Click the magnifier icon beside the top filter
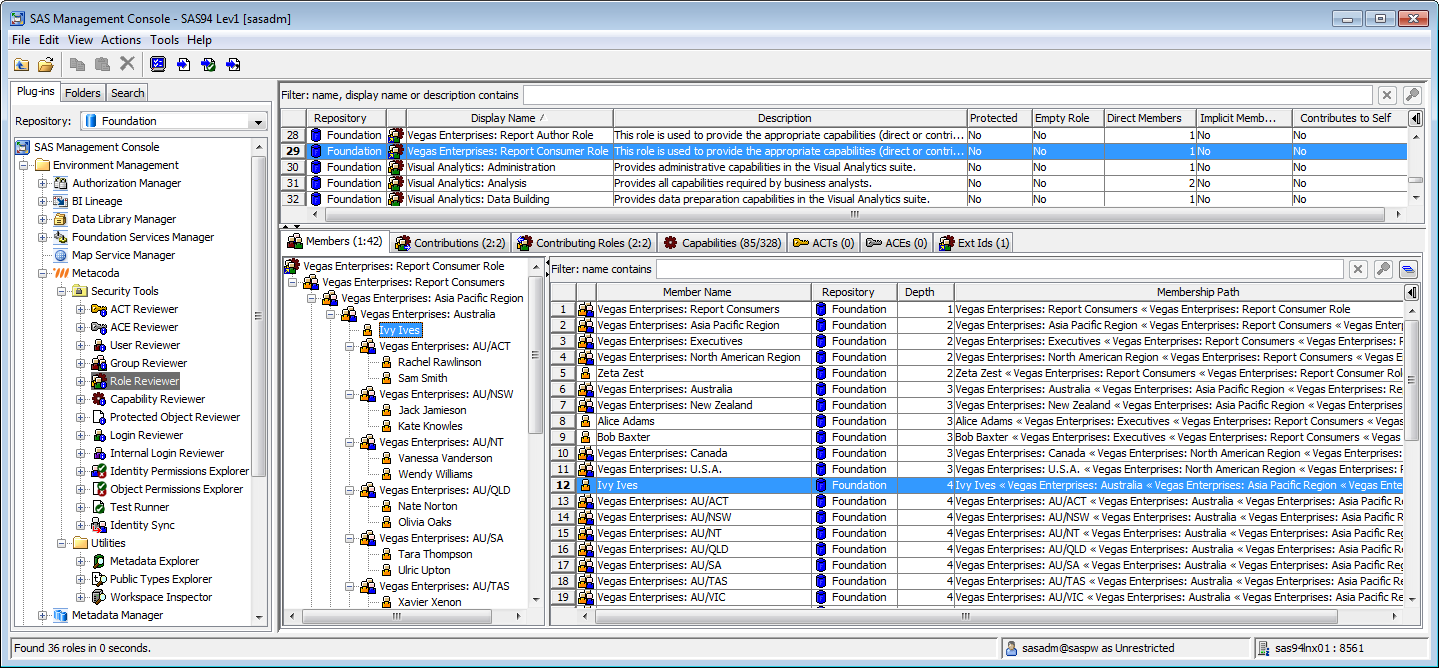Viewport: 1439px width, 668px height. (1412, 95)
